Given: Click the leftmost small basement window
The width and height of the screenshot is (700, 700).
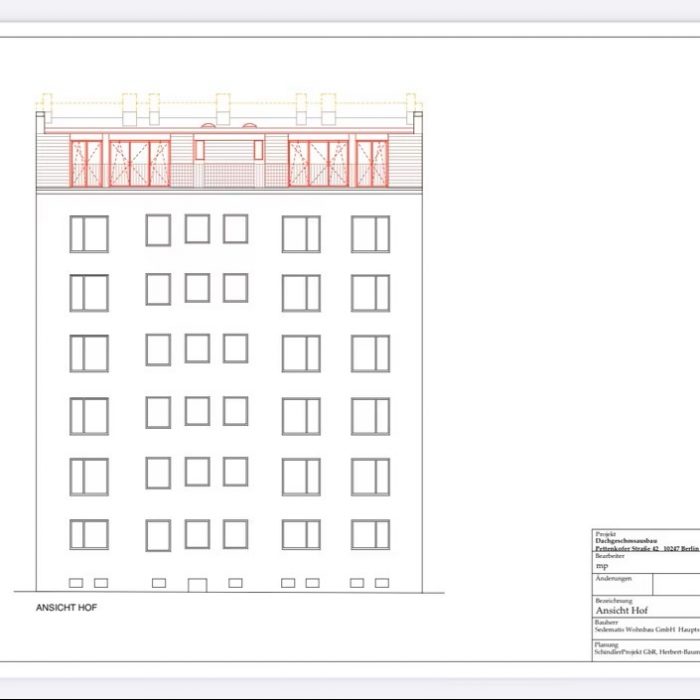Looking at the screenshot, I should coord(76,582).
